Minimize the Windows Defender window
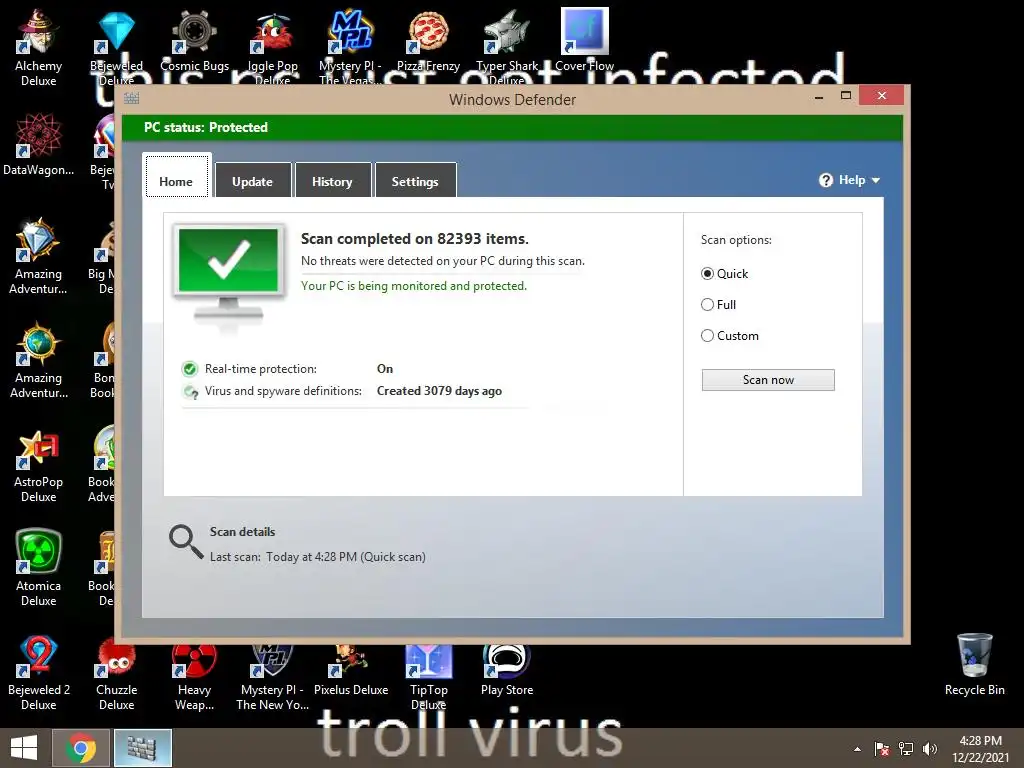Image resolution: width=1024 pixels, height=768 pixels. pos(819,97)
